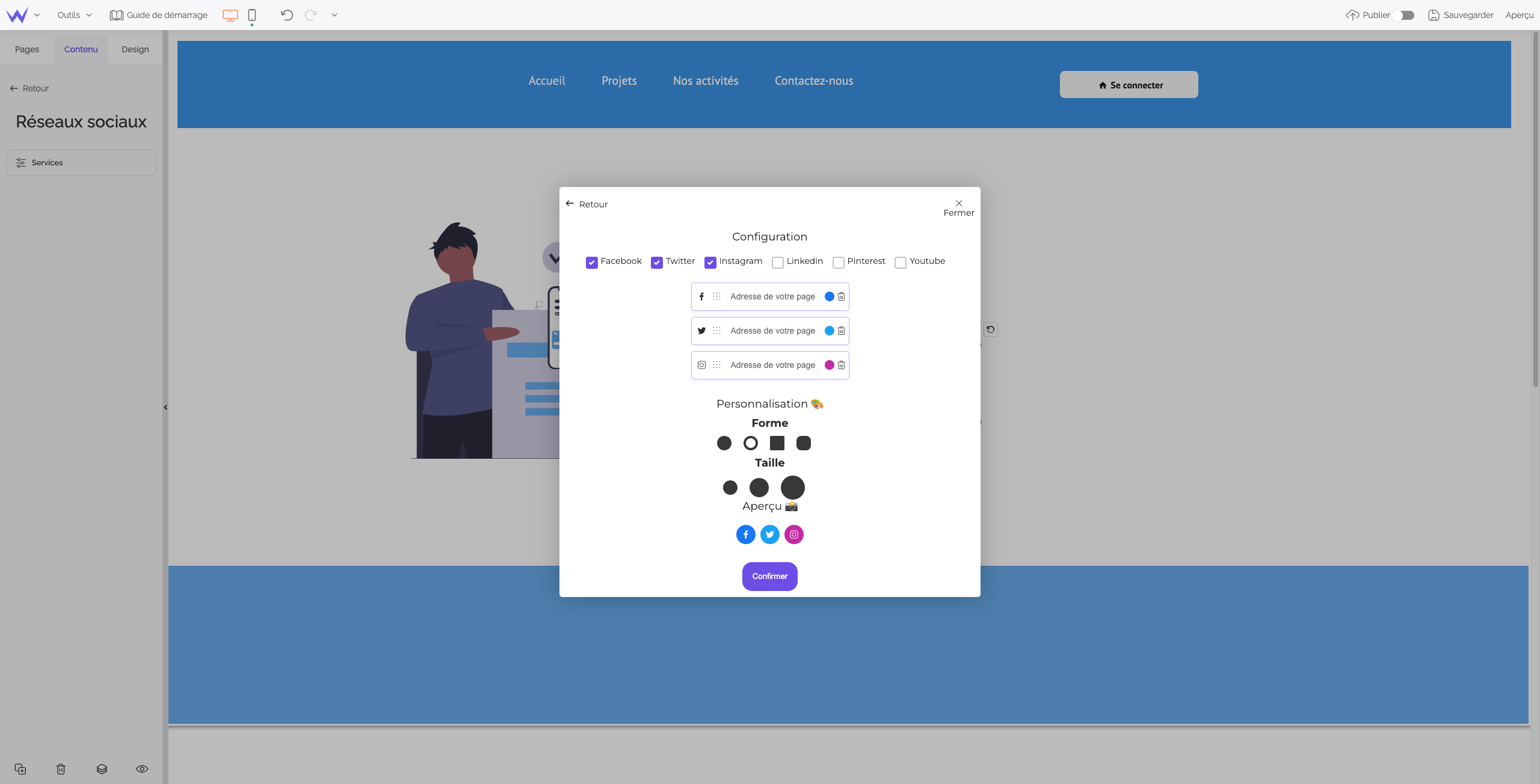Viewport: 1540px width, 784px height.
Task: Delete the Twitter address row
Action: pyautogui.click(x=841, y=331)
